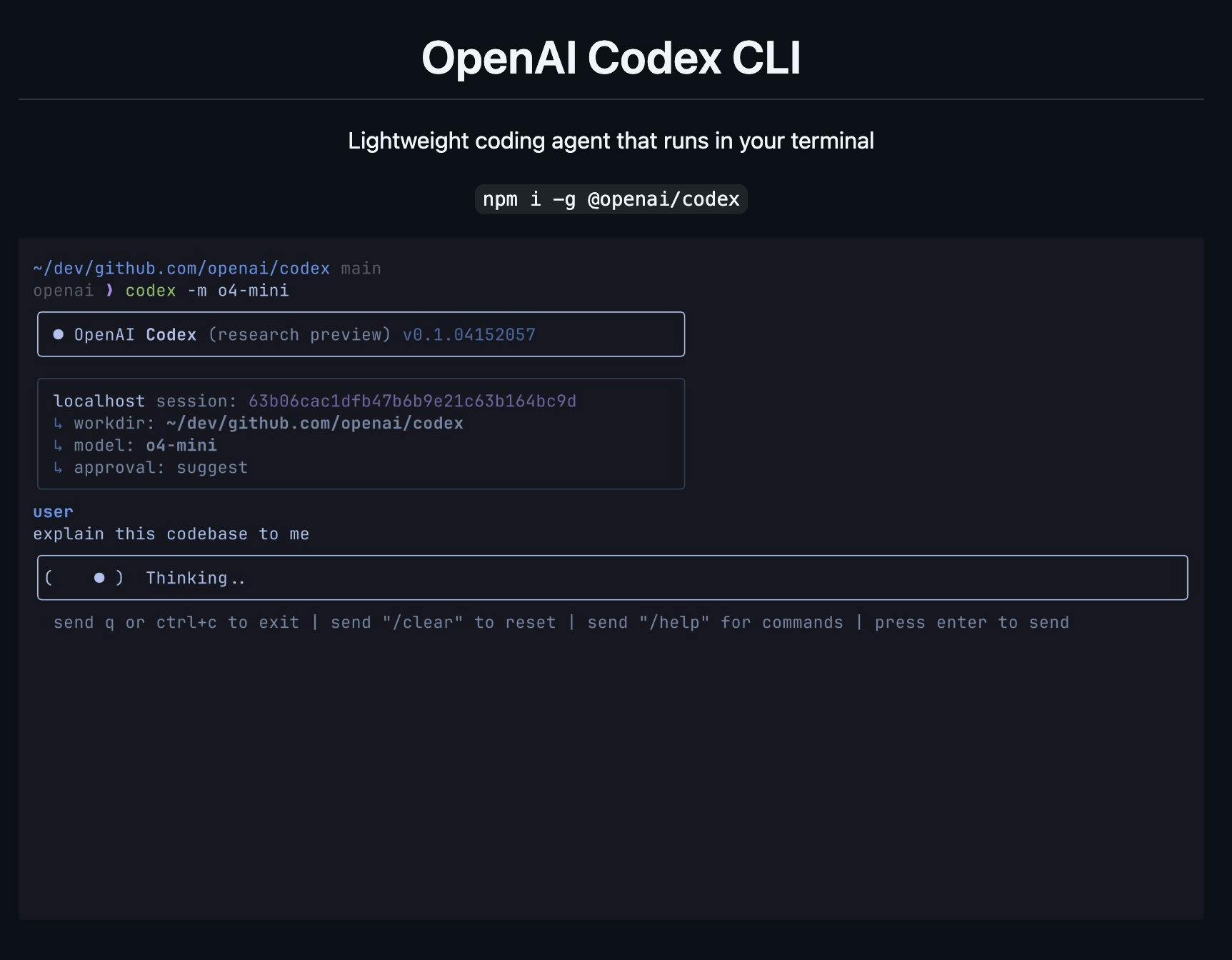Click the session id 63b06cac1dfb47b6b9e21c63b164bc9d
Image resolution: width=1232 pixels, height=960 pixels.
412,401
